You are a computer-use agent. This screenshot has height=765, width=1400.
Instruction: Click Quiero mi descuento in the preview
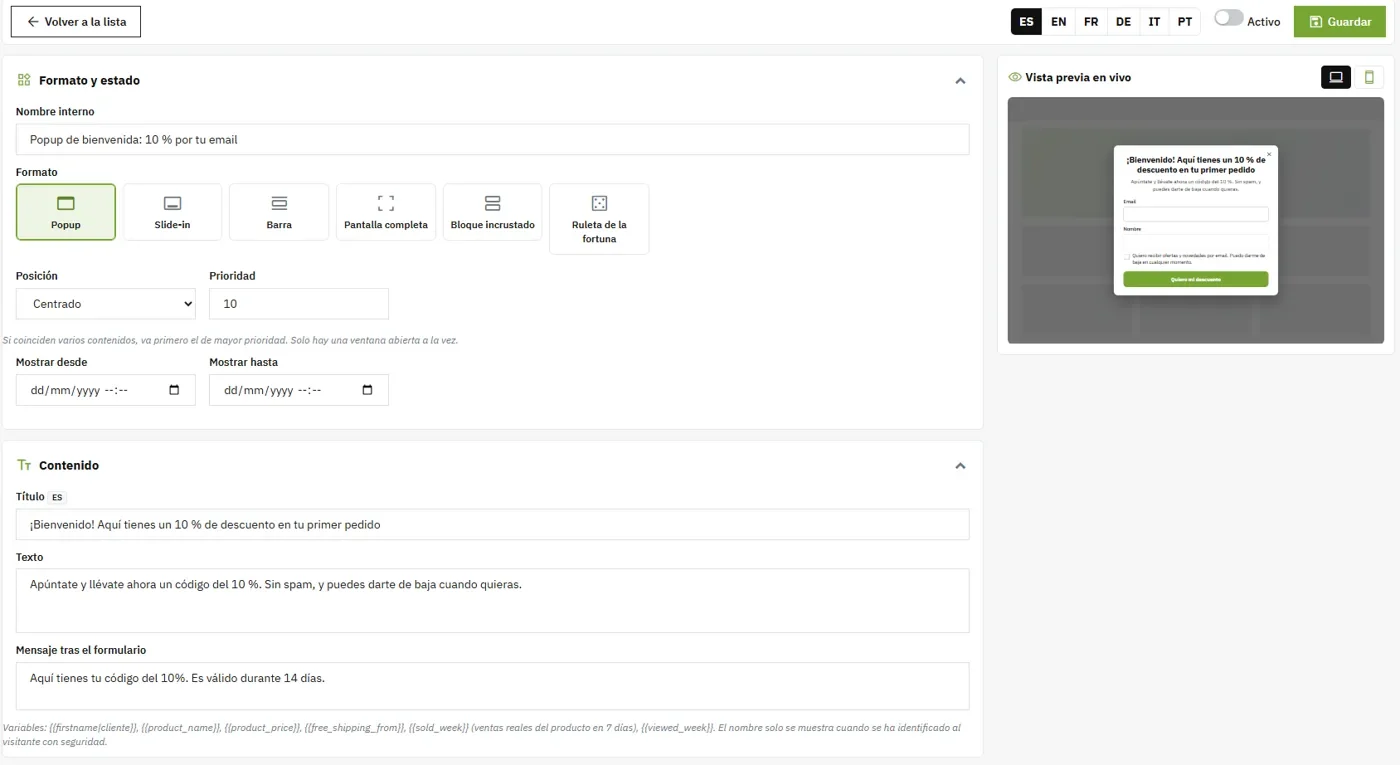(x=1196, y=279)
